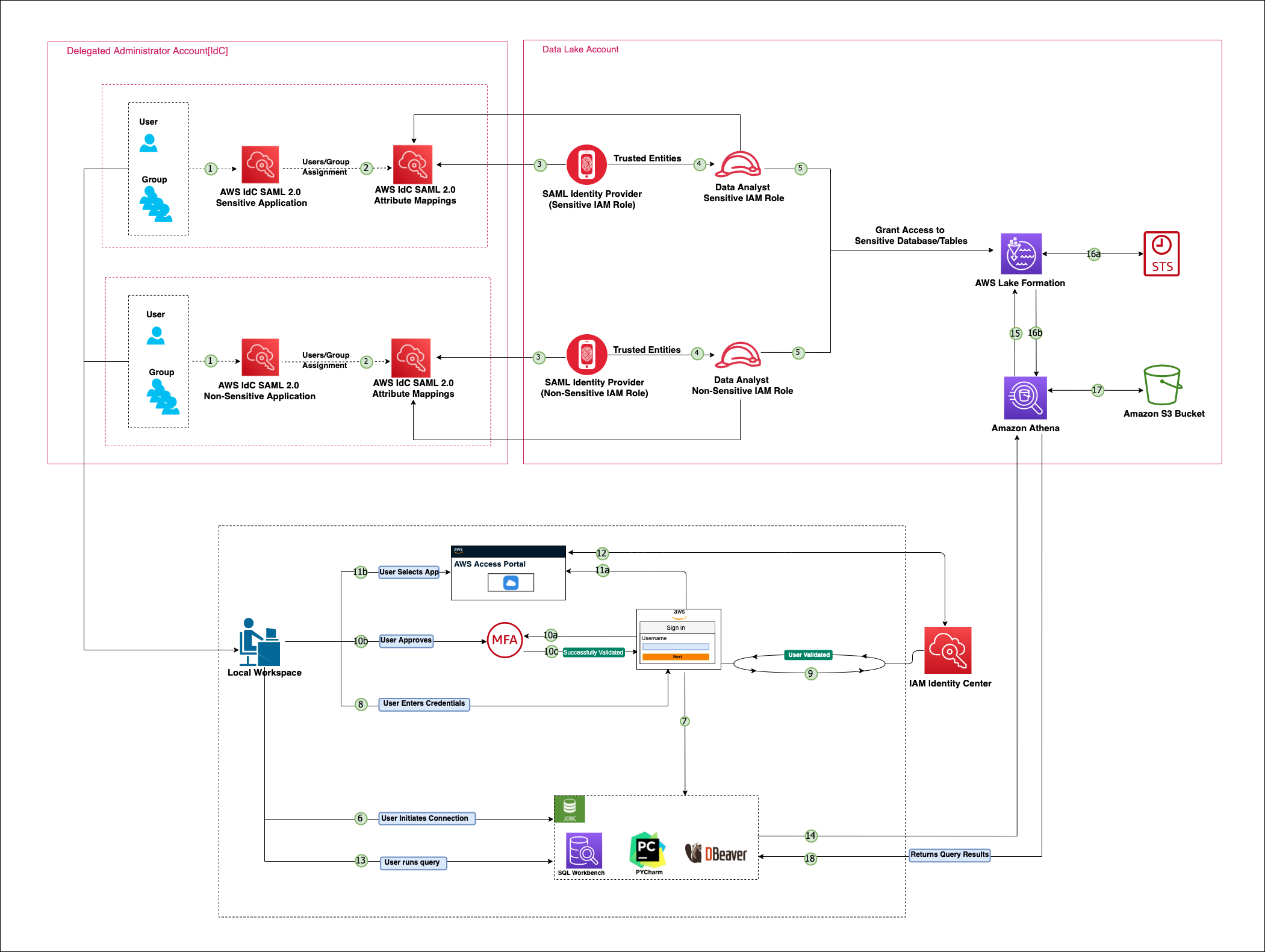
Task: Click the orange Next button in Sign in box
Action: coord(676,657)
